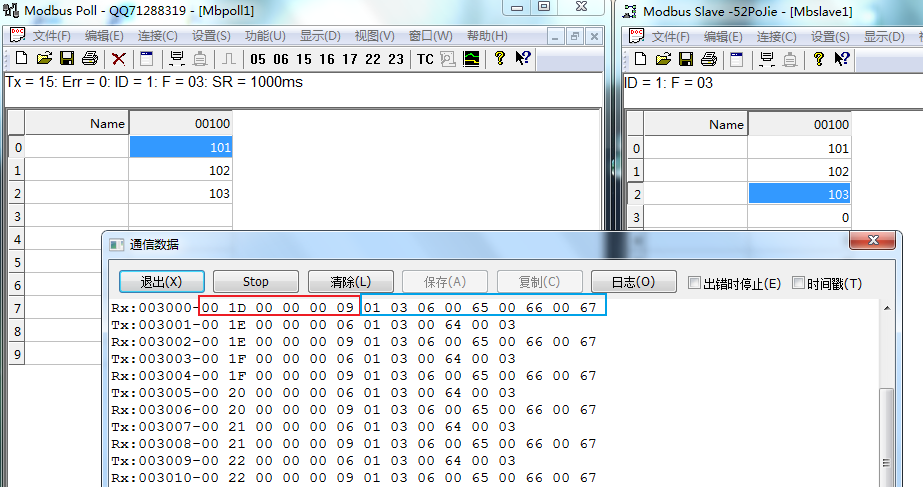Open real-time charting icon in Modbus Poll
Image resolution: width=923 pixels, height=487 pixels.
(x=471, y=59)
